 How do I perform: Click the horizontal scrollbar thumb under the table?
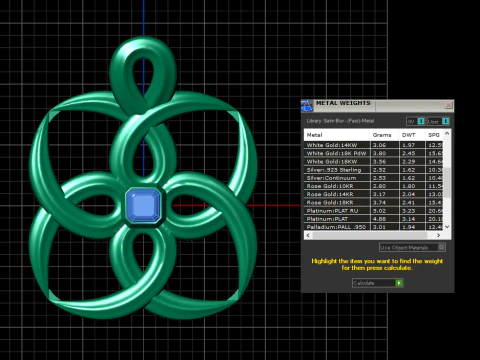coord(370,235)
